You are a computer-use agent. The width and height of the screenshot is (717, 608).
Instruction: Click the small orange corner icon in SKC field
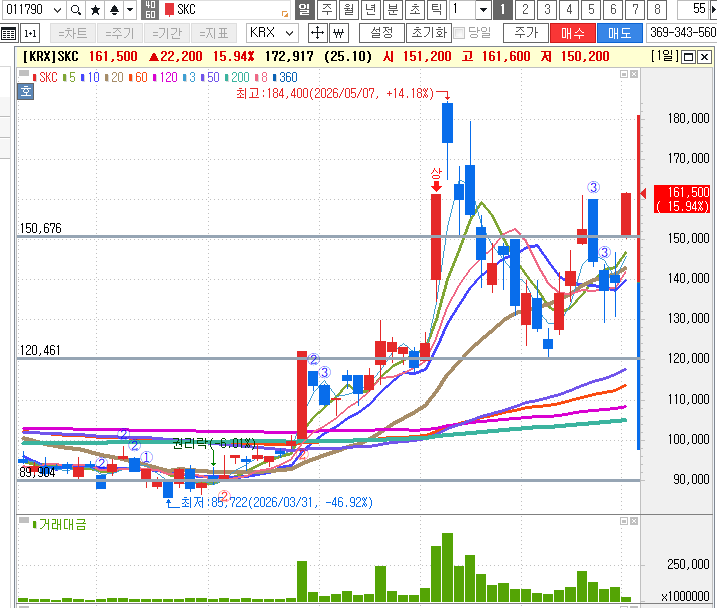[x=285, y=14]
